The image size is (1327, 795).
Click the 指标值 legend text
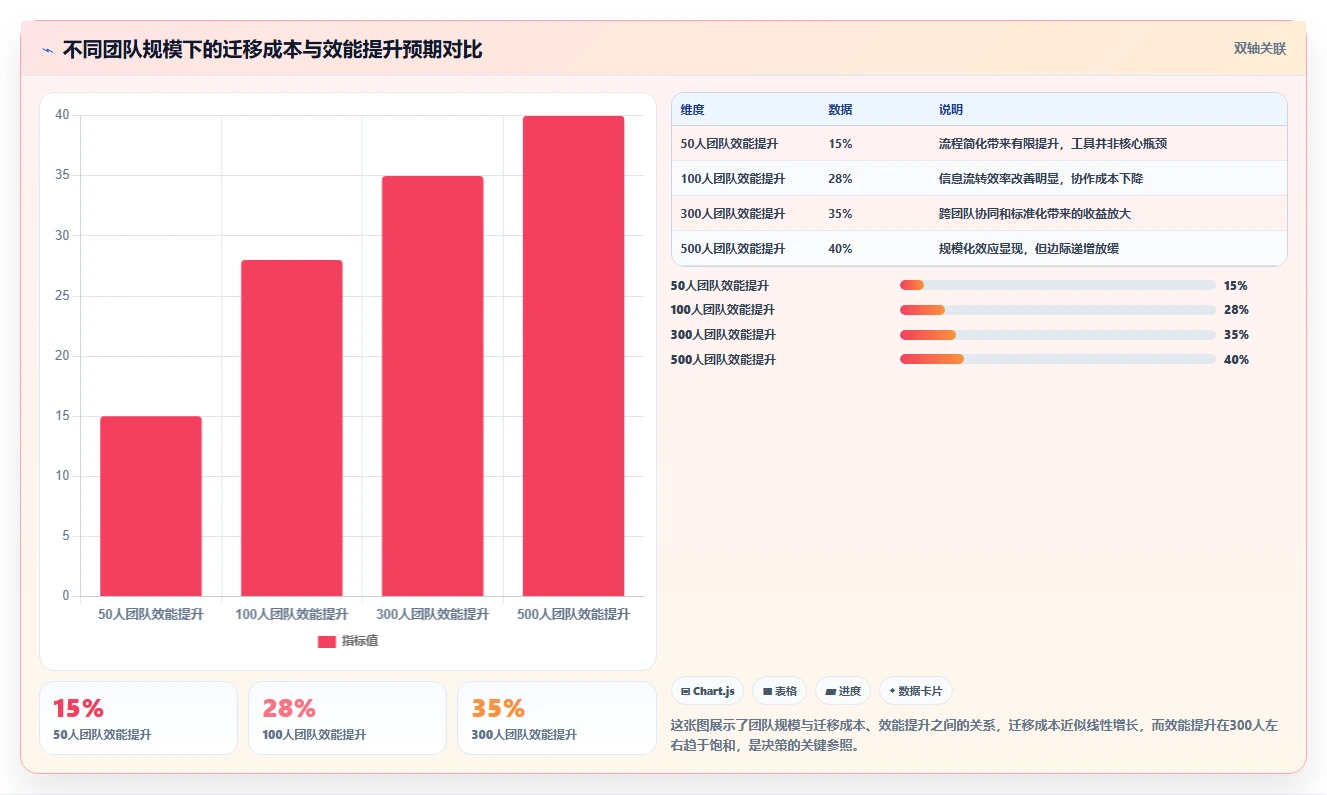[360, 641]
